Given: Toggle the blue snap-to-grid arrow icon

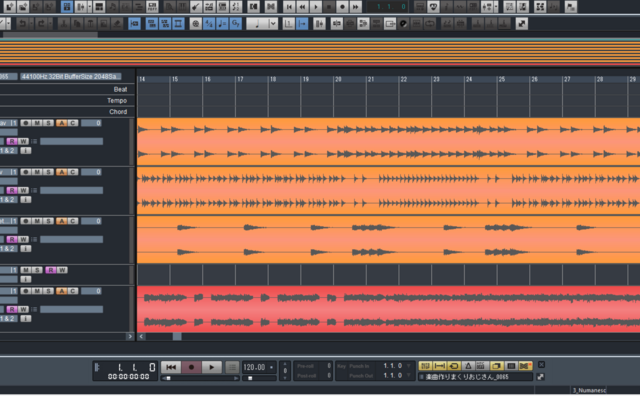Looking at the screenshot, I should click(302, 24).
